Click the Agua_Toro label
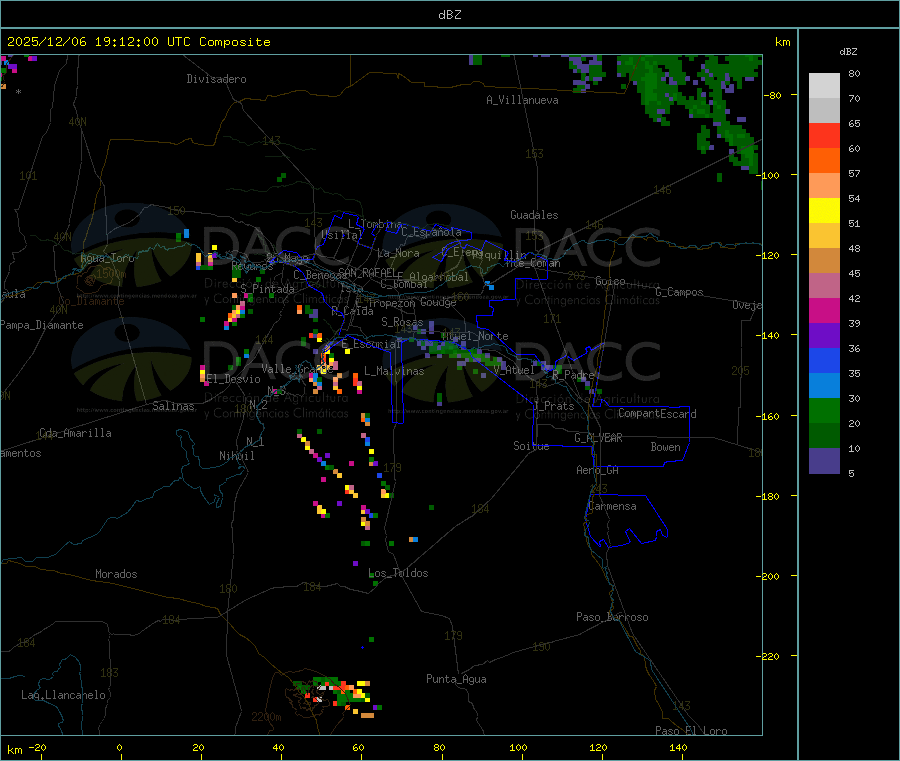This screenshot has height=761, width=900. click(x=107, y=258)
